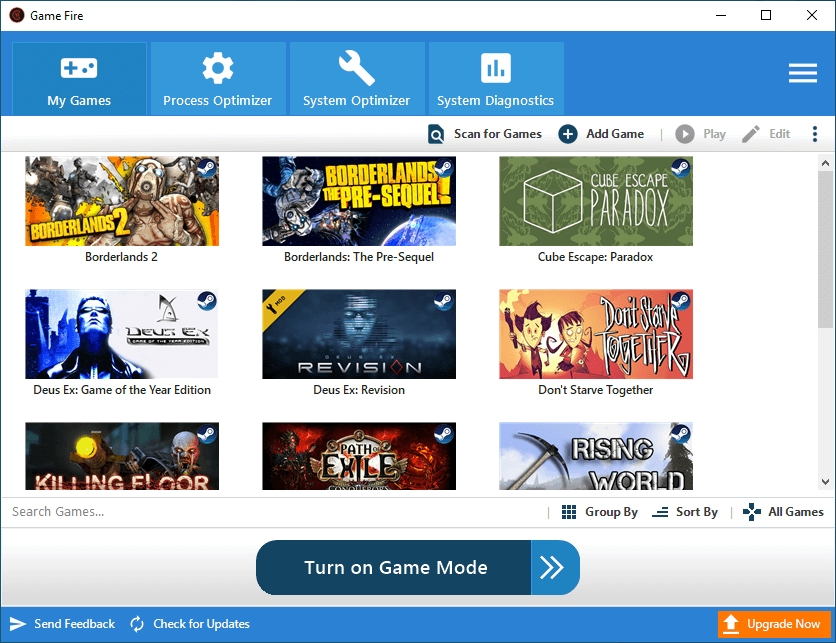Open the System Diagnostics tab
The height and width of the screenshot is (643, 836).
click(496, 78)
